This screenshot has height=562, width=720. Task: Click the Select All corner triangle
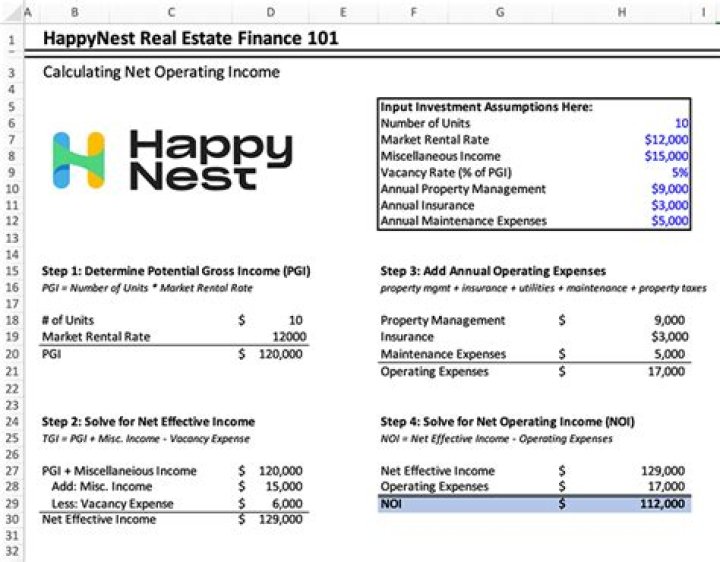[13, 13]
